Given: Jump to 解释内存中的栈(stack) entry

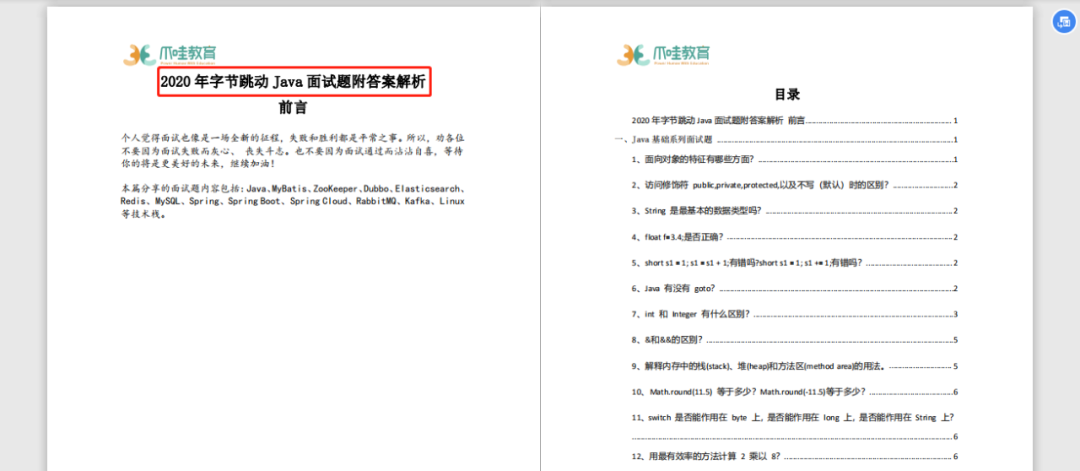Looking at the screenshot, I should pos(794,366).
